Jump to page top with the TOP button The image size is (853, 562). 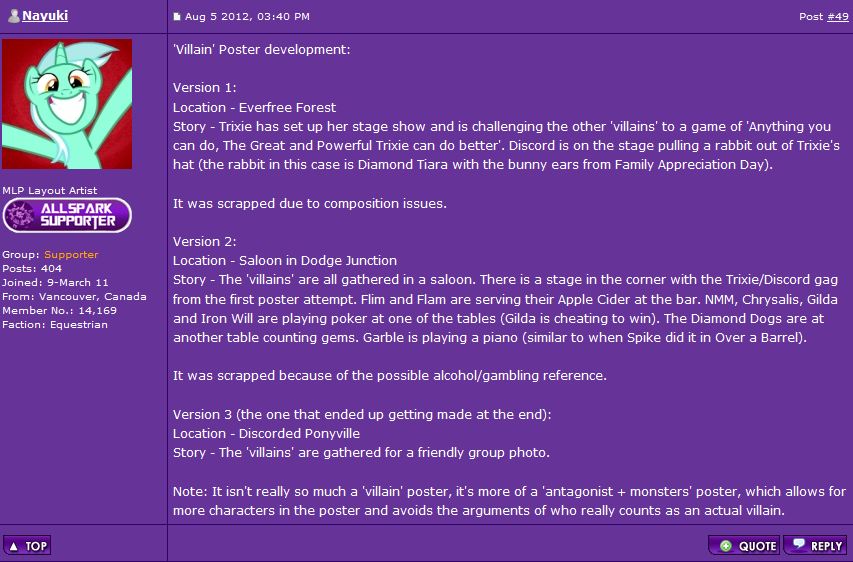[27, 546]
